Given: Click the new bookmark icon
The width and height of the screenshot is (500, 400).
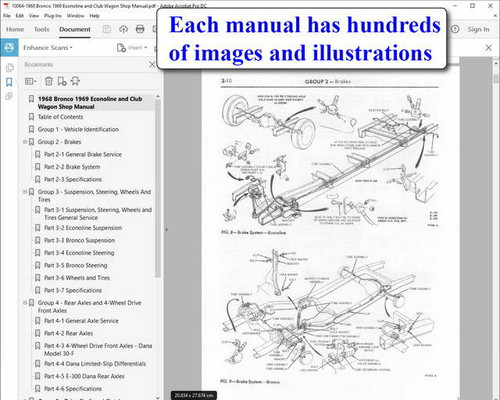Looking at the screenshot, I should pos(62,81).
